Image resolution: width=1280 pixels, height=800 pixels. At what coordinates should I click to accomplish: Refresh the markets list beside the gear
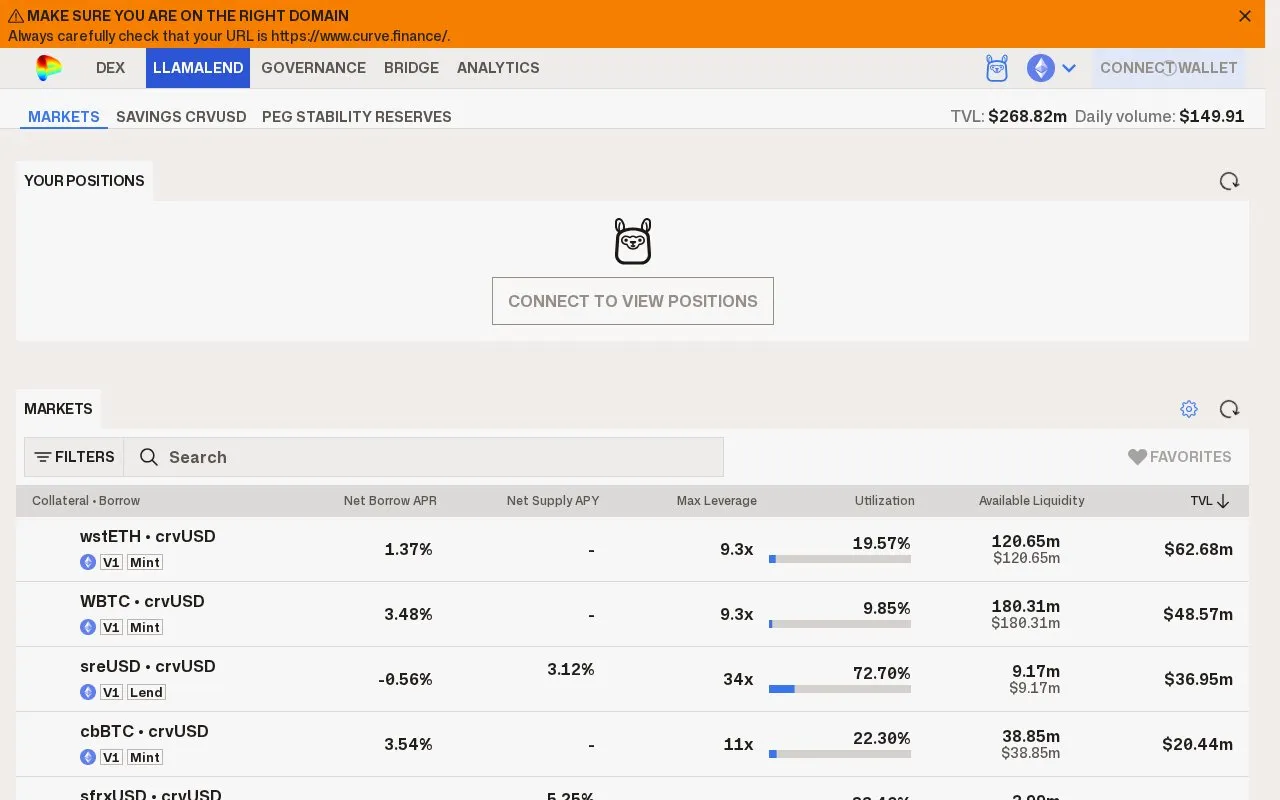click(1229, 409)
